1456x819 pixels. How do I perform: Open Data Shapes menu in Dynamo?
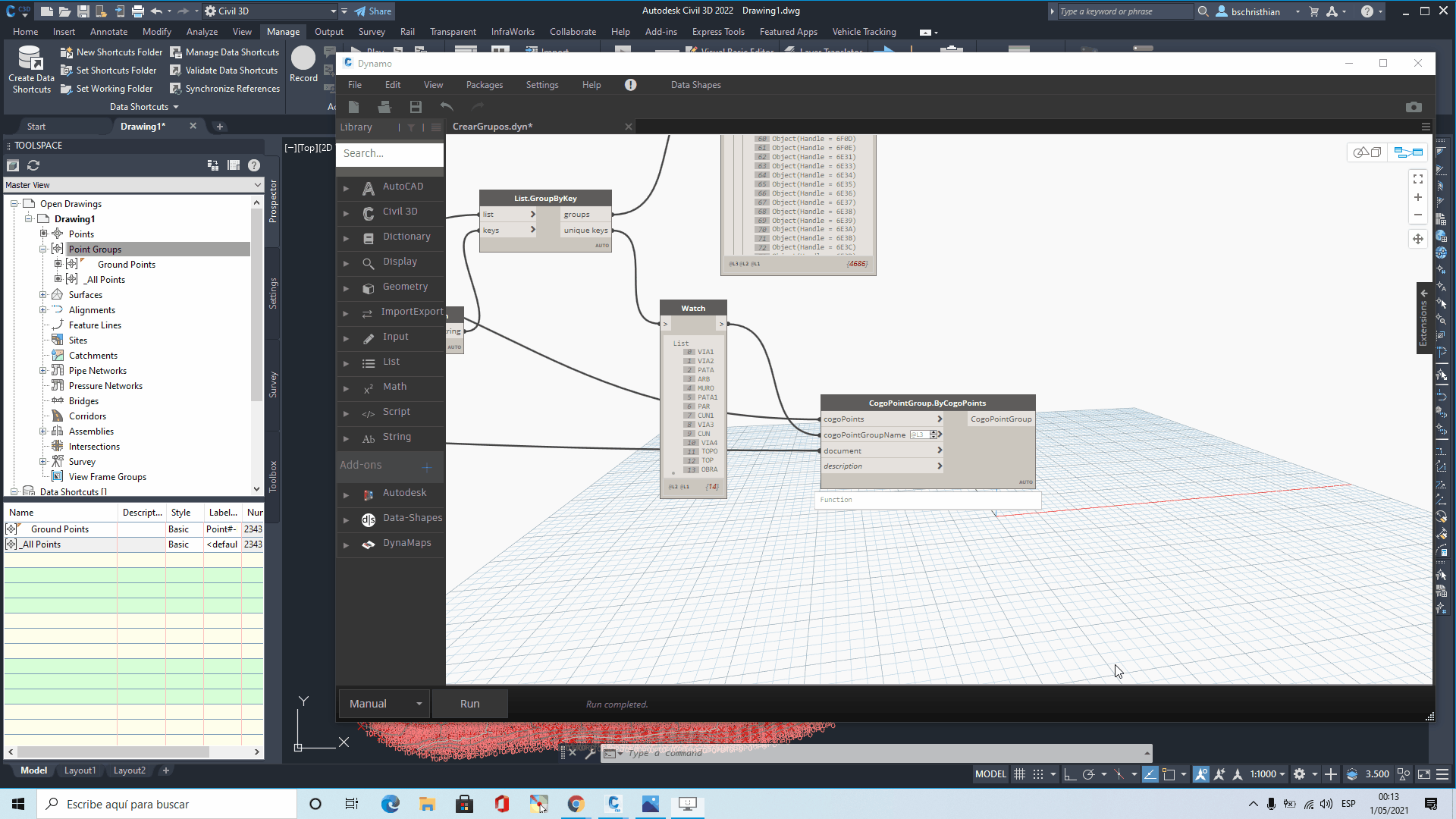click(695, 85)
